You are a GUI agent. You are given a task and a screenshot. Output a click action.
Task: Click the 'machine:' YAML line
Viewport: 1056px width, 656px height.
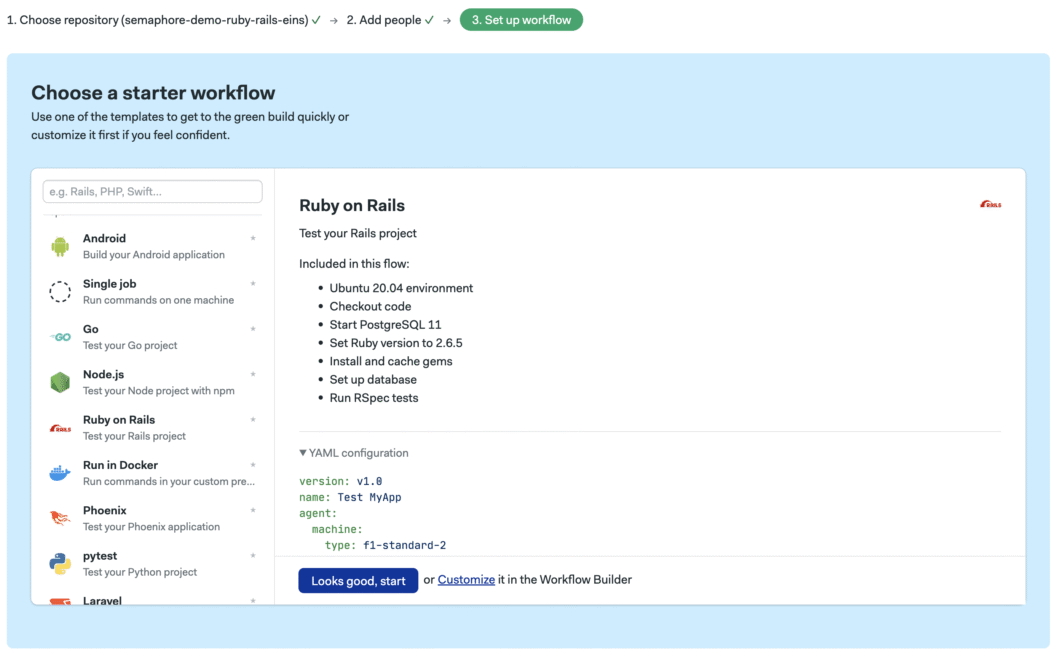[x=337, y=529]
